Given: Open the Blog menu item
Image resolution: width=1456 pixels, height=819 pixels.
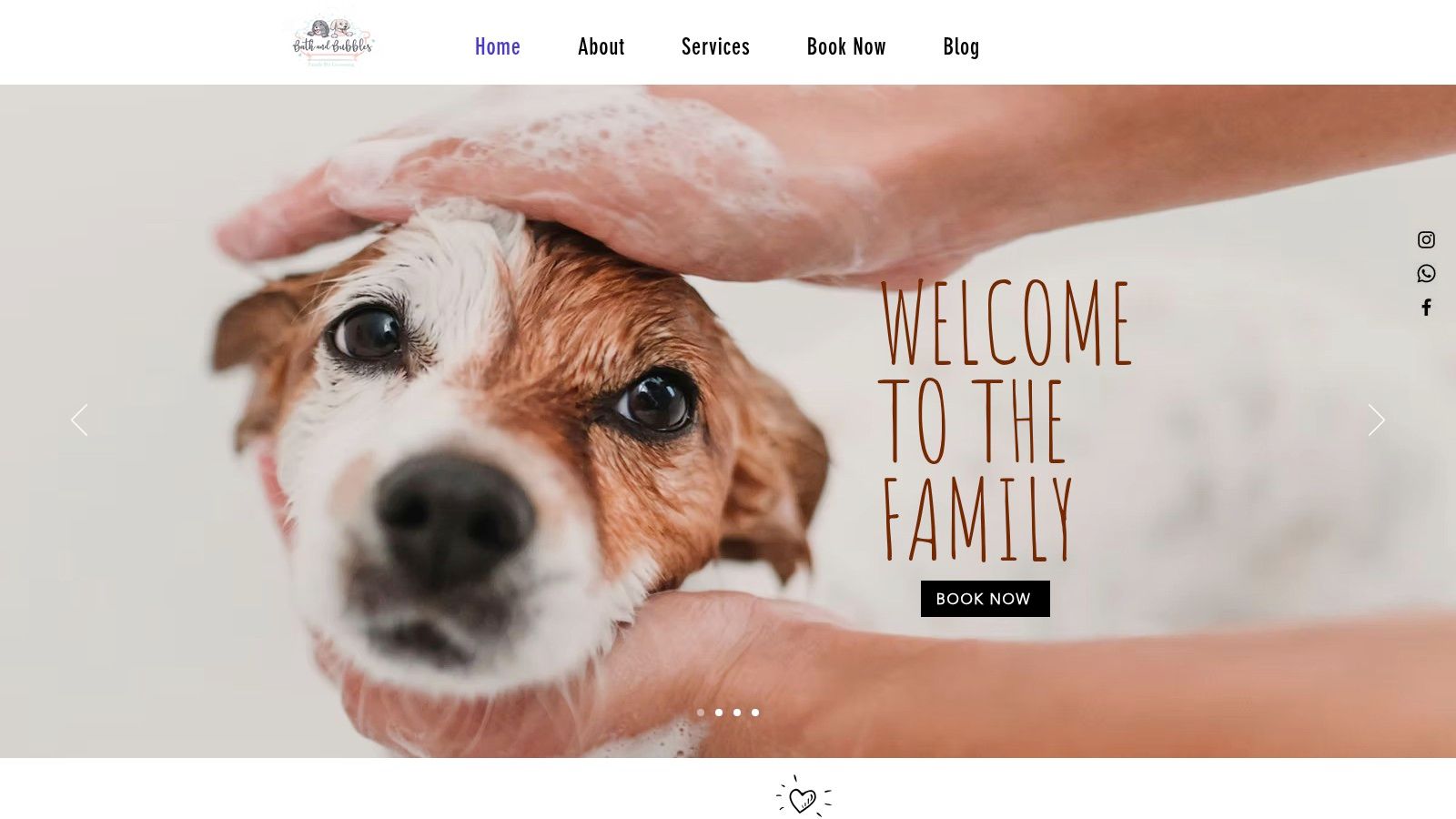Looking at the screenshot, I should pos(961,46).
